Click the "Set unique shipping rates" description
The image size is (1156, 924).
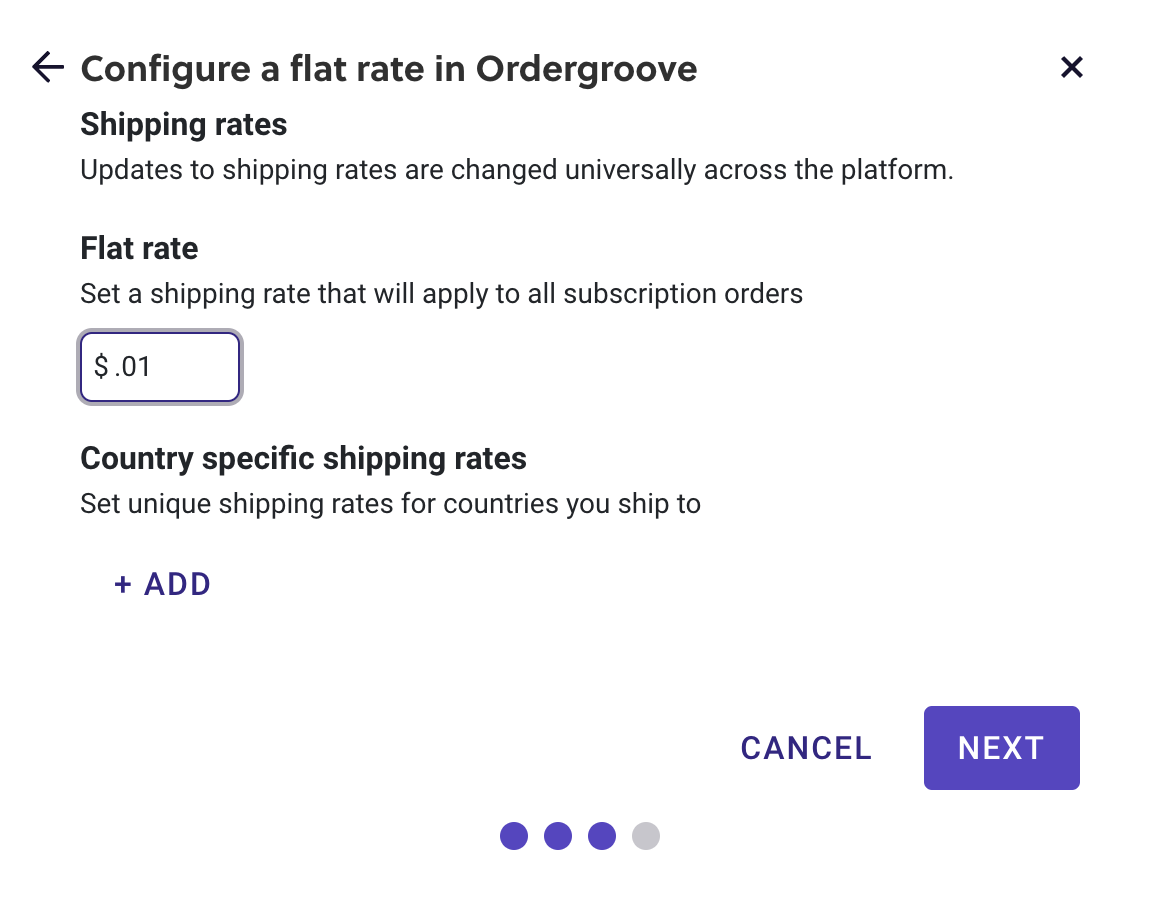pyautogui.click(x=390, y=503)
